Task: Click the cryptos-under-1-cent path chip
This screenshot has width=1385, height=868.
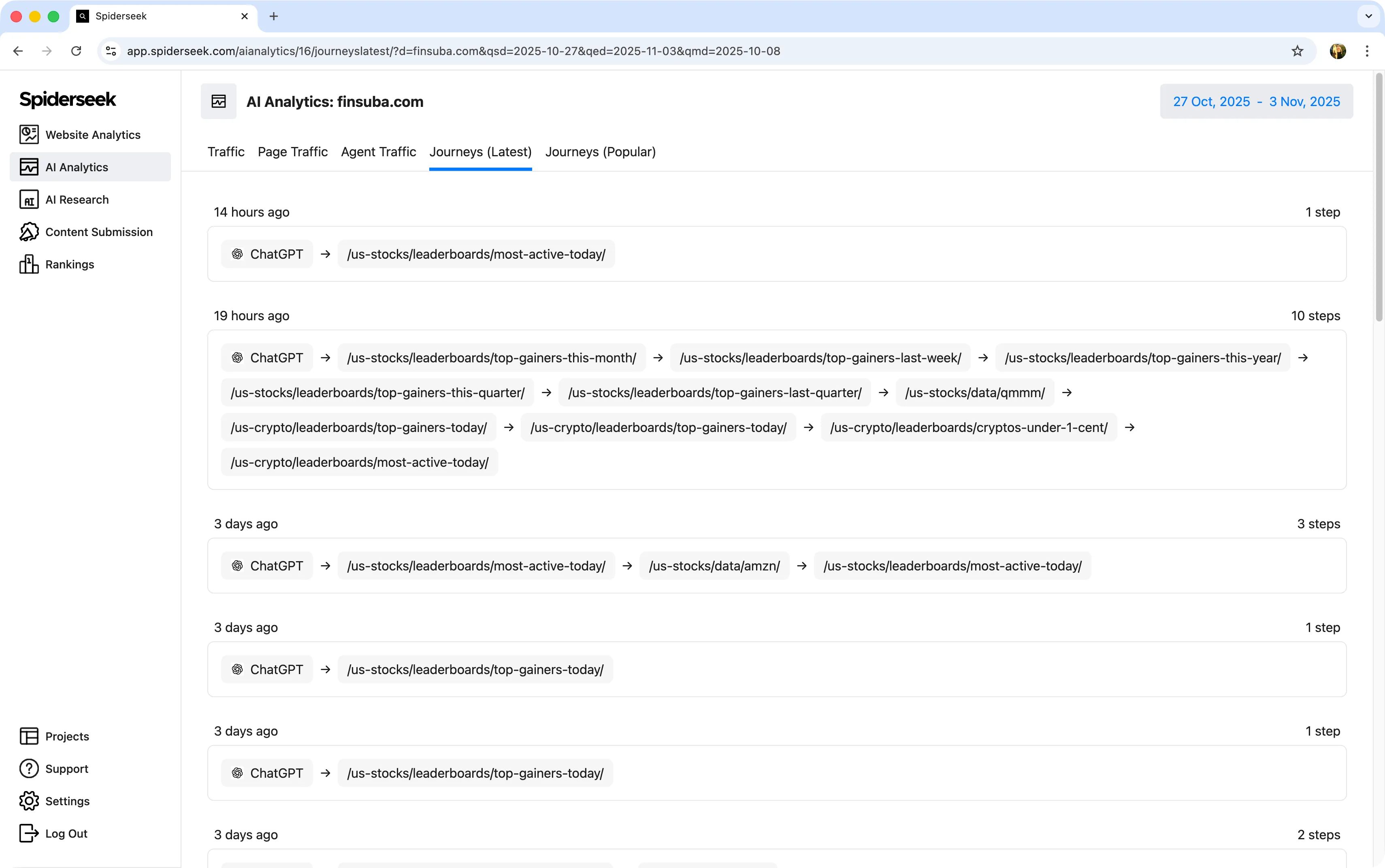Action: [968, 428]
